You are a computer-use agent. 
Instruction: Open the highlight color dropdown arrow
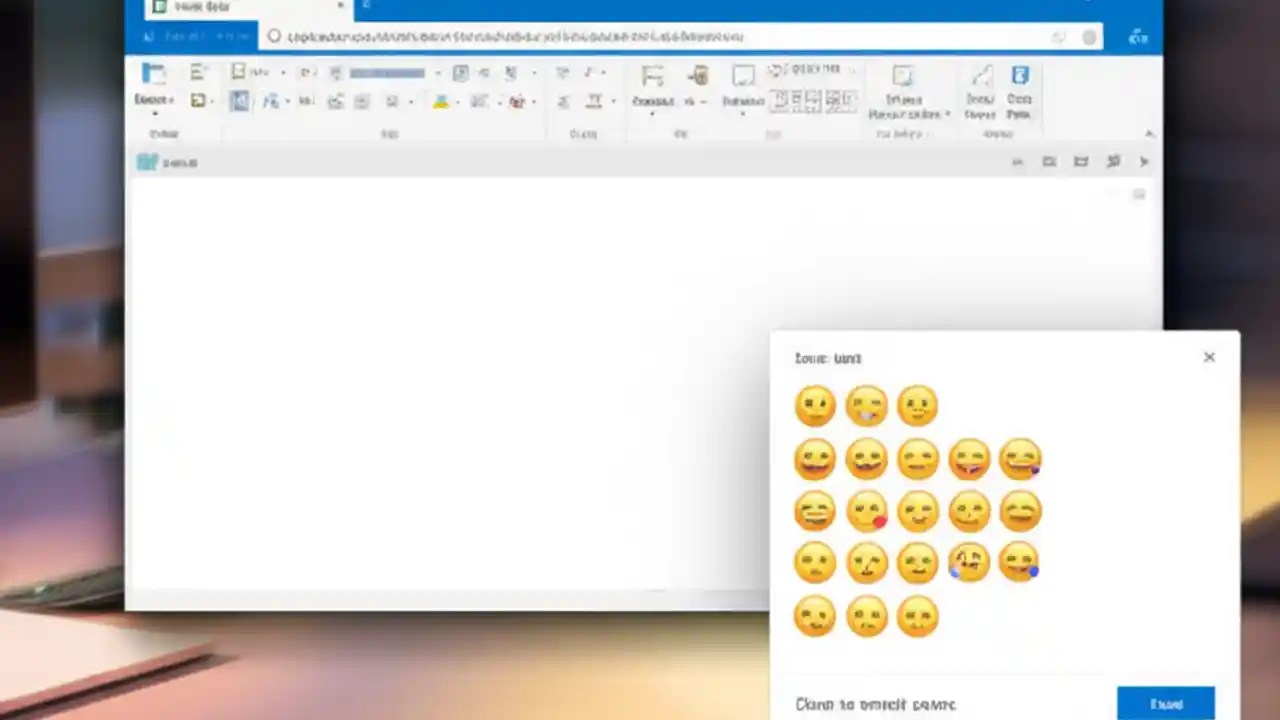click(456, 100)
